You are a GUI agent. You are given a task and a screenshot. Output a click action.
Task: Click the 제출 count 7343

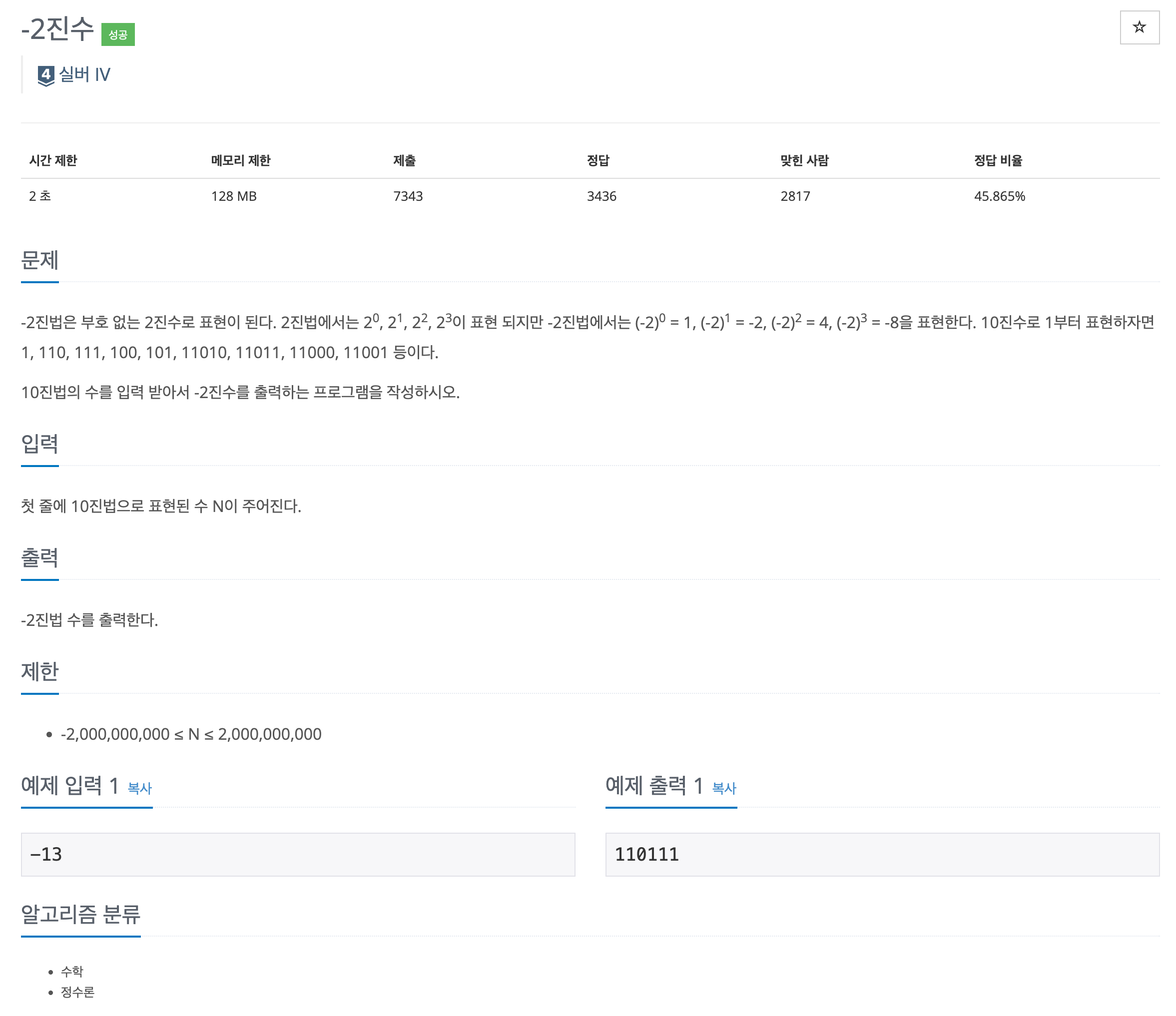coord(408,196)
